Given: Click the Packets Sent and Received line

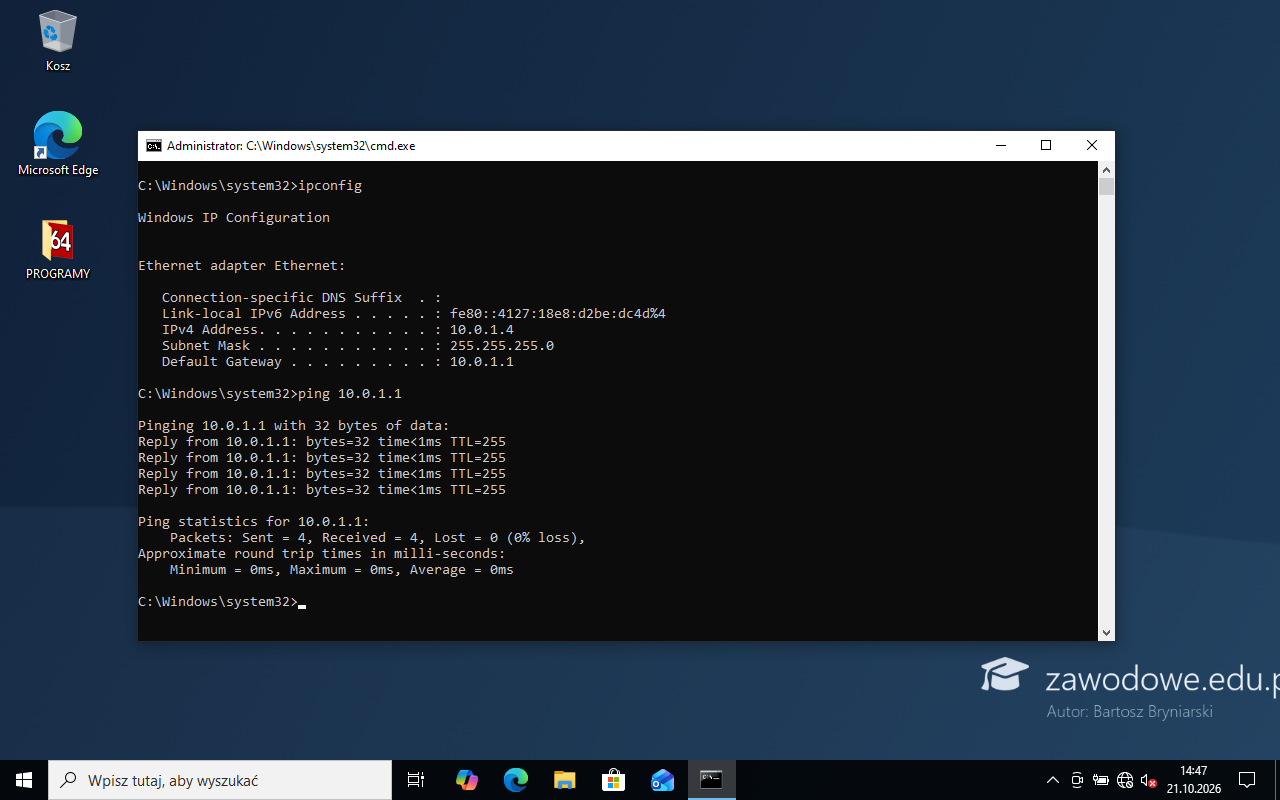Looking at the screenshot, I should coord(378,538).
